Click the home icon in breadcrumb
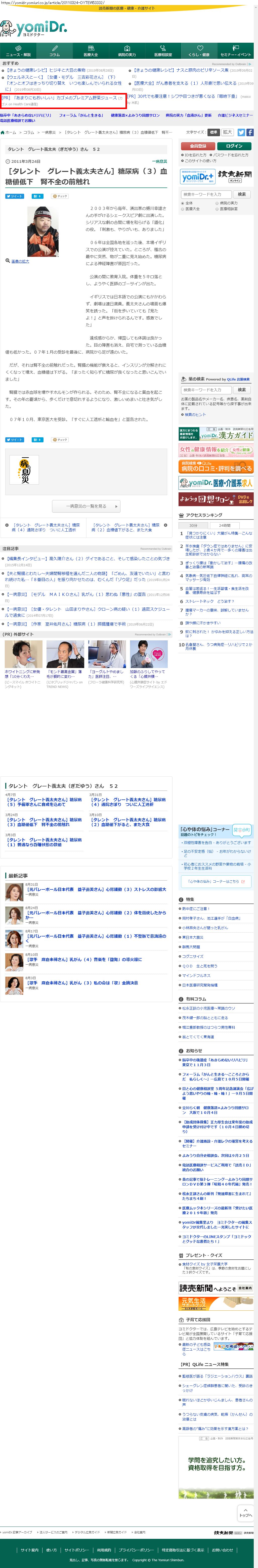 click(3, 132)
